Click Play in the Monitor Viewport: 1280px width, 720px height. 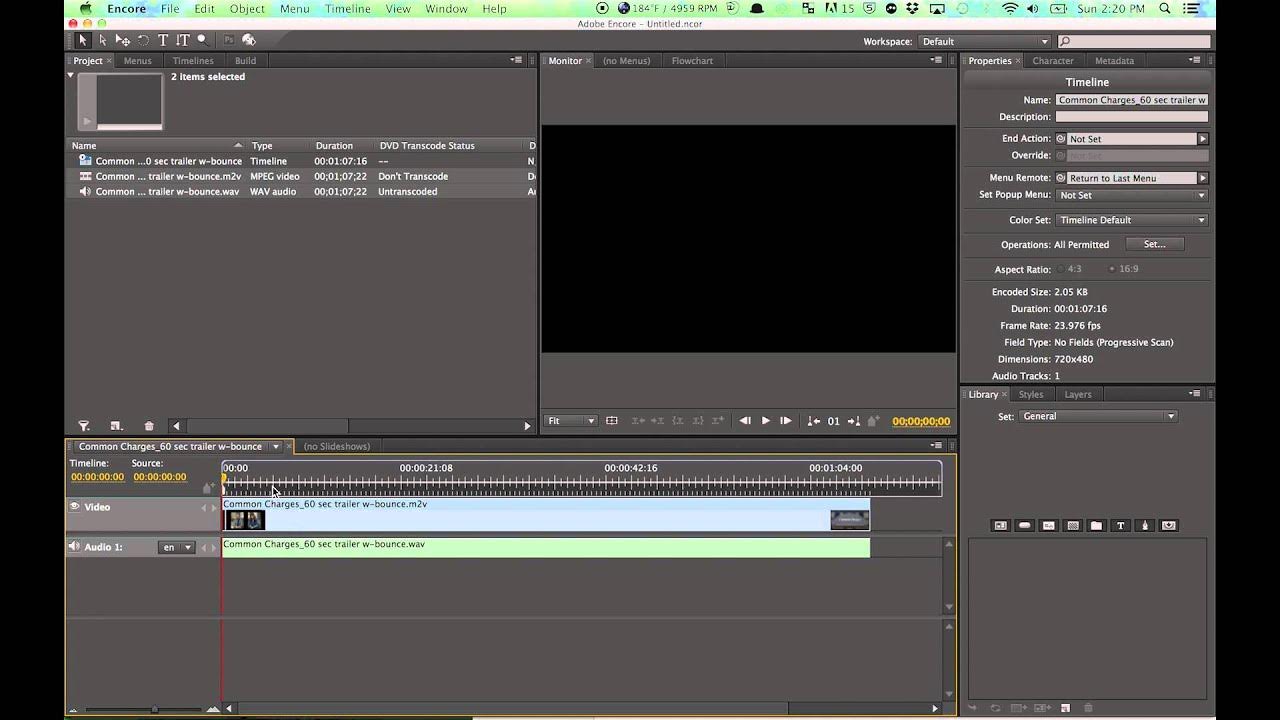tap(766, 421)
